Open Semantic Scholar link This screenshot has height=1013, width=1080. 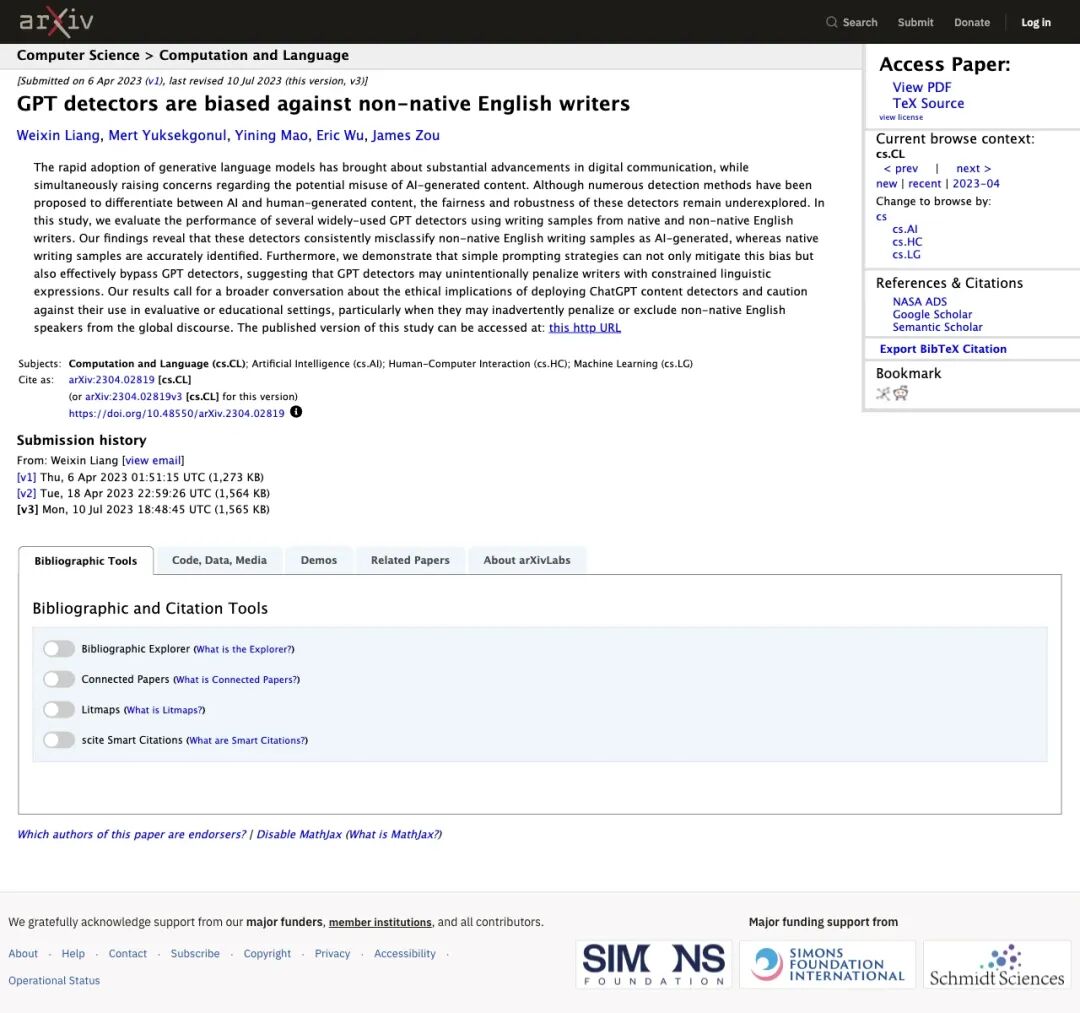point(937,327)
